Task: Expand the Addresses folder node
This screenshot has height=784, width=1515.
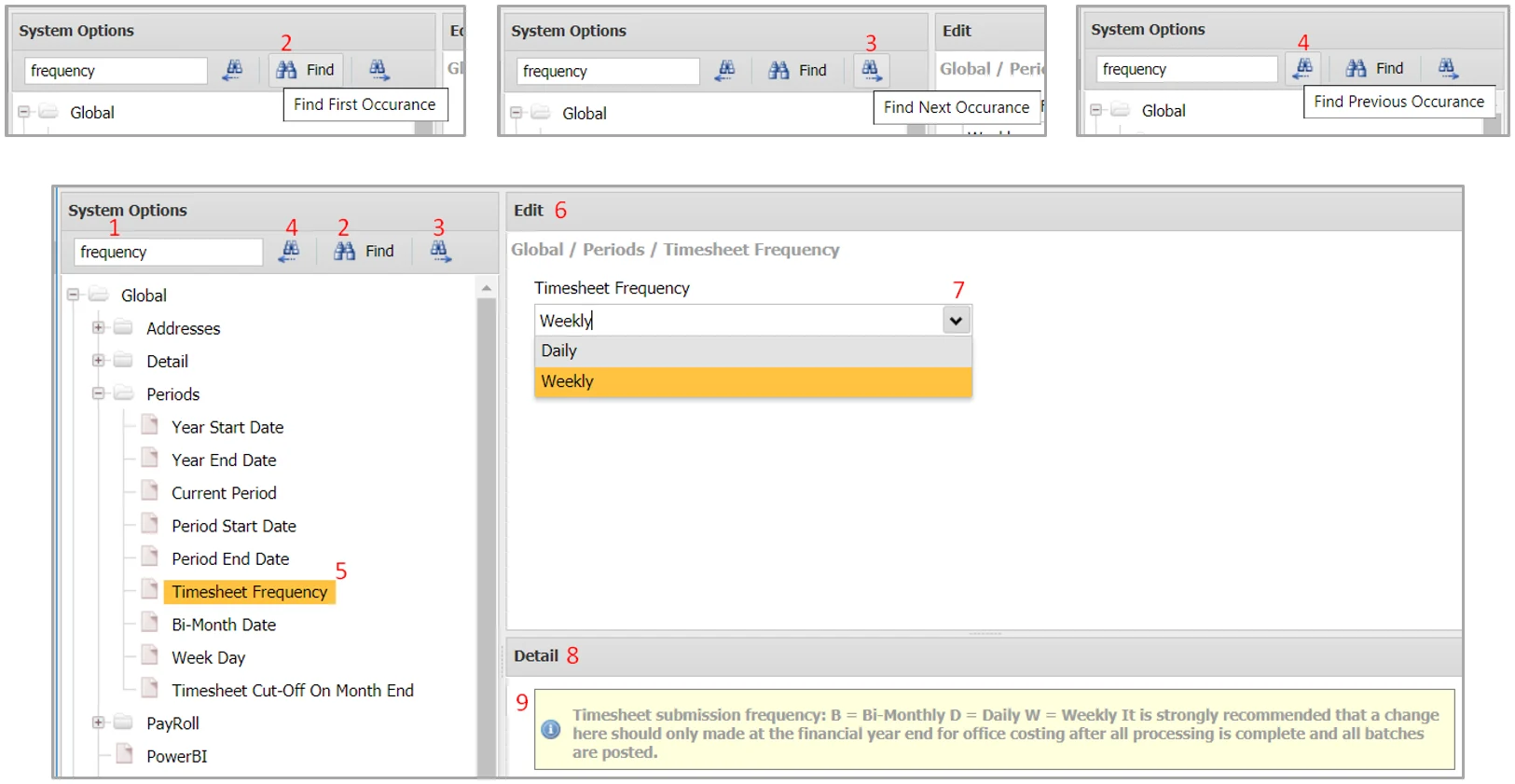Action: tap(98, 327)
